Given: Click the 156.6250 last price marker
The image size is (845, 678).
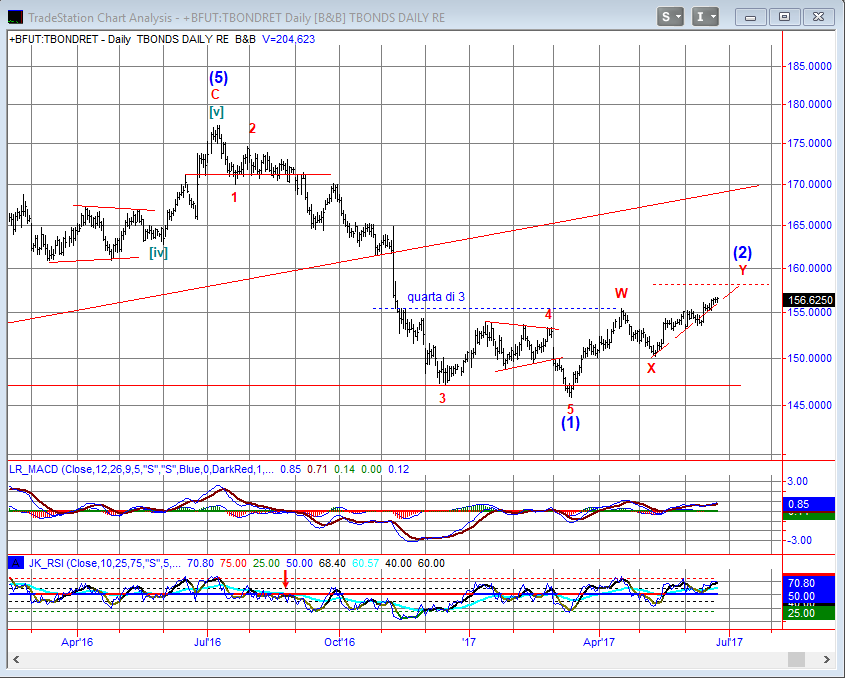Looking at the screenshot, I should (811, 300).
